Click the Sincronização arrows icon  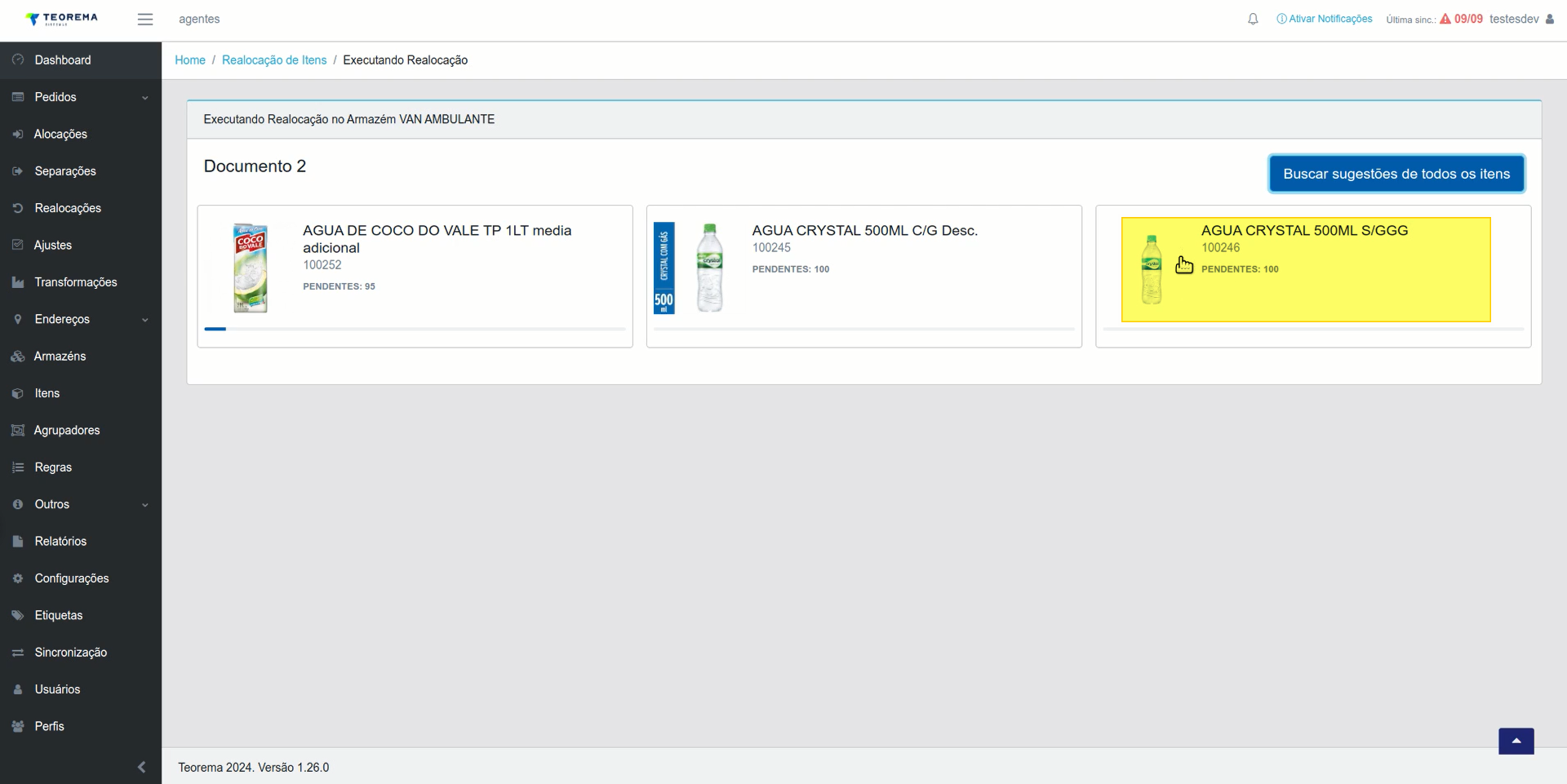[x=18, y=653]
